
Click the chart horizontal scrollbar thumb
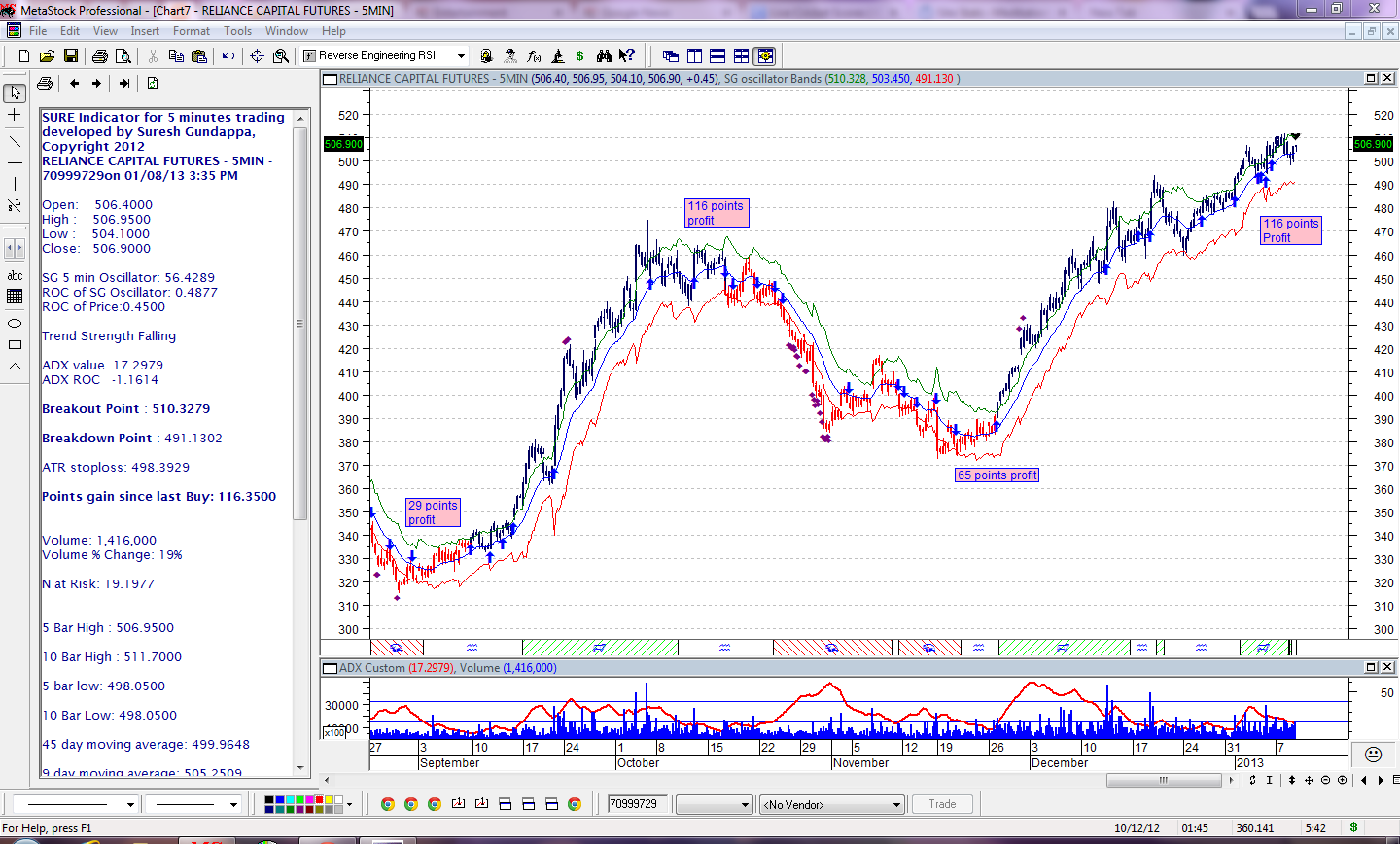click(1164, 780)
